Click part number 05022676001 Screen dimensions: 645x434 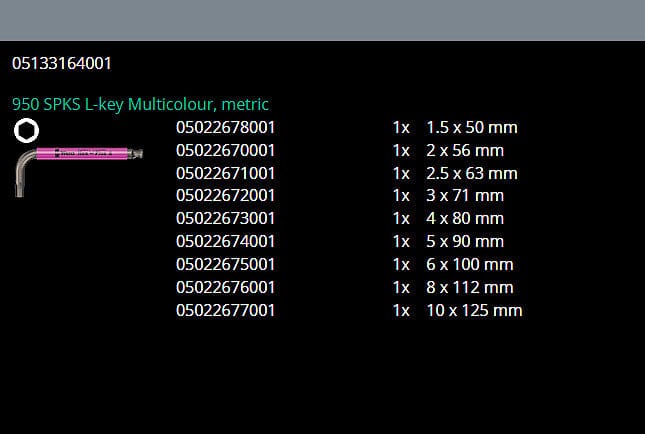click(x=225, y=288)
